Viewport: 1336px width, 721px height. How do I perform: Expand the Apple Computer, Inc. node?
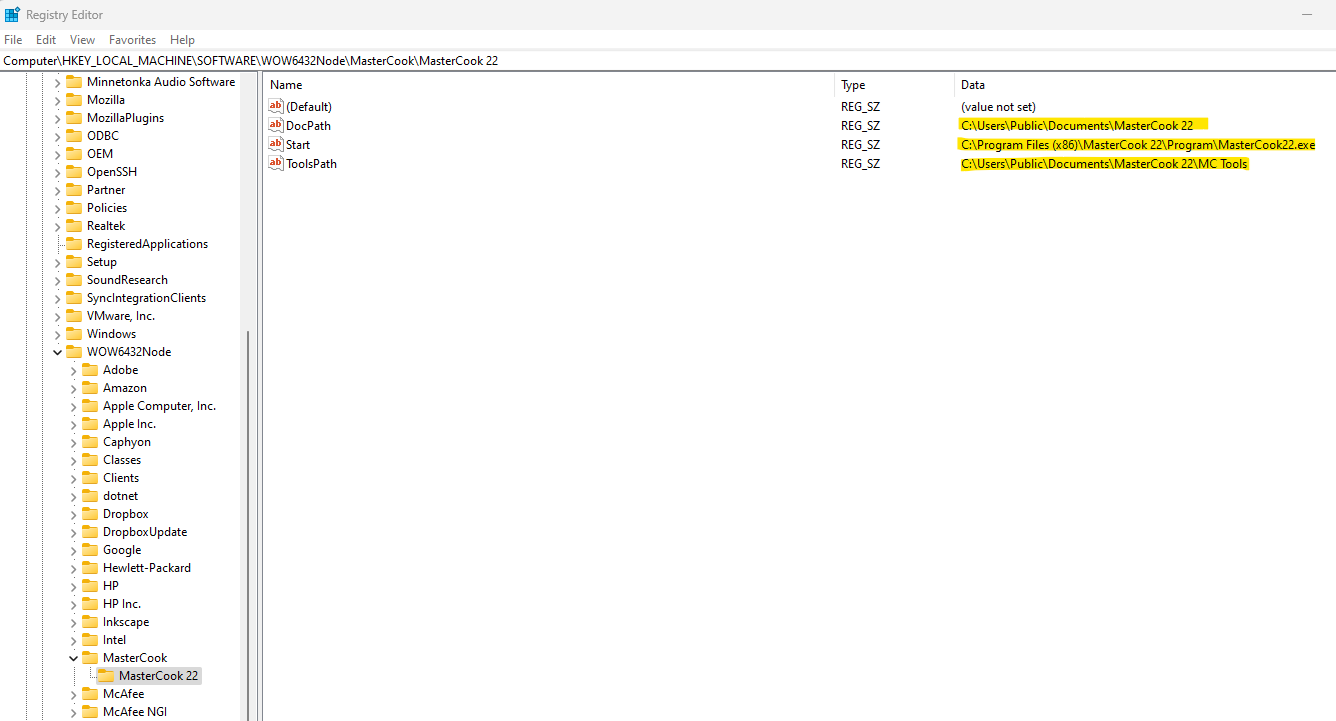pos(73,406)
